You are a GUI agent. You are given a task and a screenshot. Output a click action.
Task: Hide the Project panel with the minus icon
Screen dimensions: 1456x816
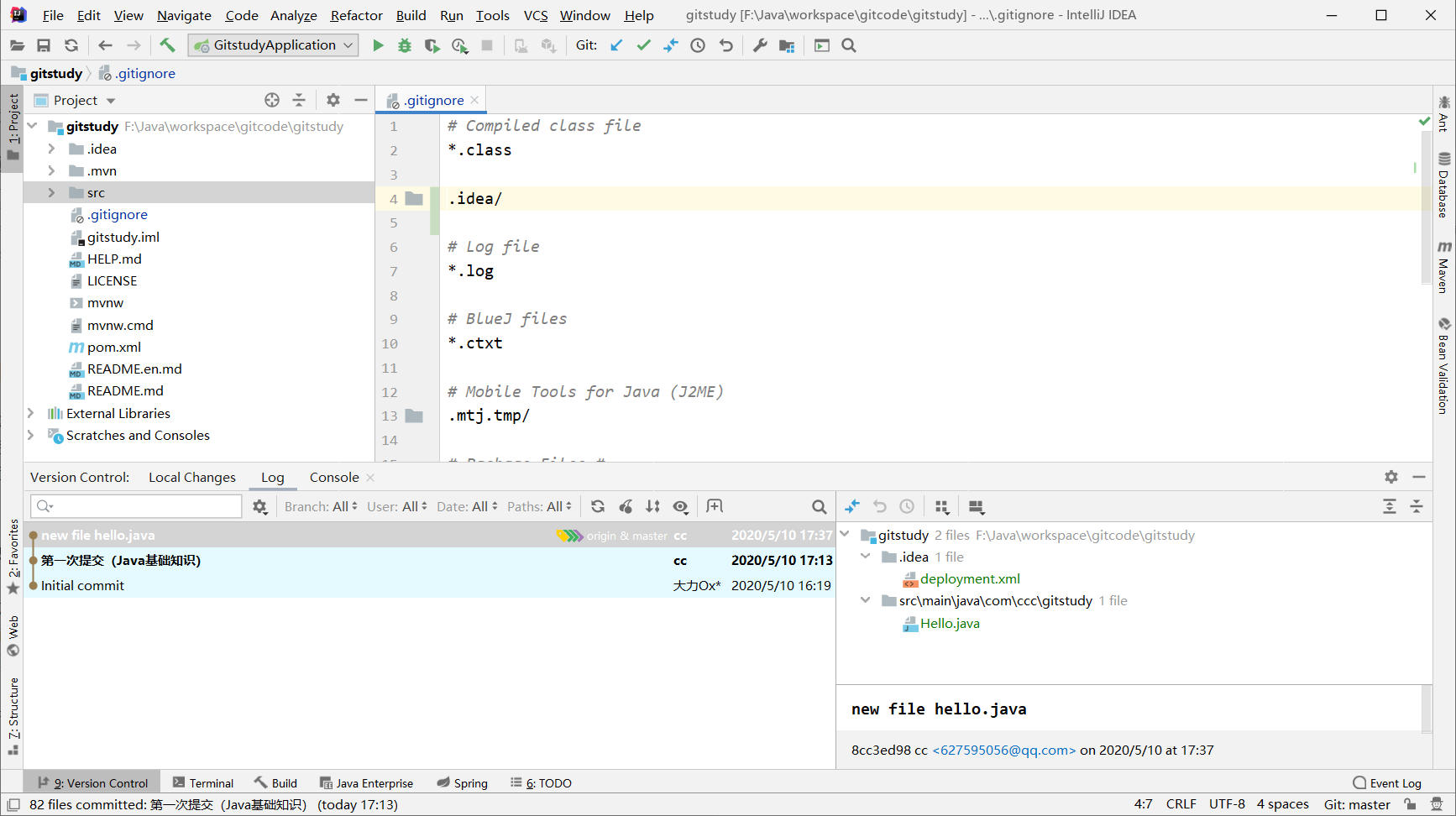coord(361,100)
